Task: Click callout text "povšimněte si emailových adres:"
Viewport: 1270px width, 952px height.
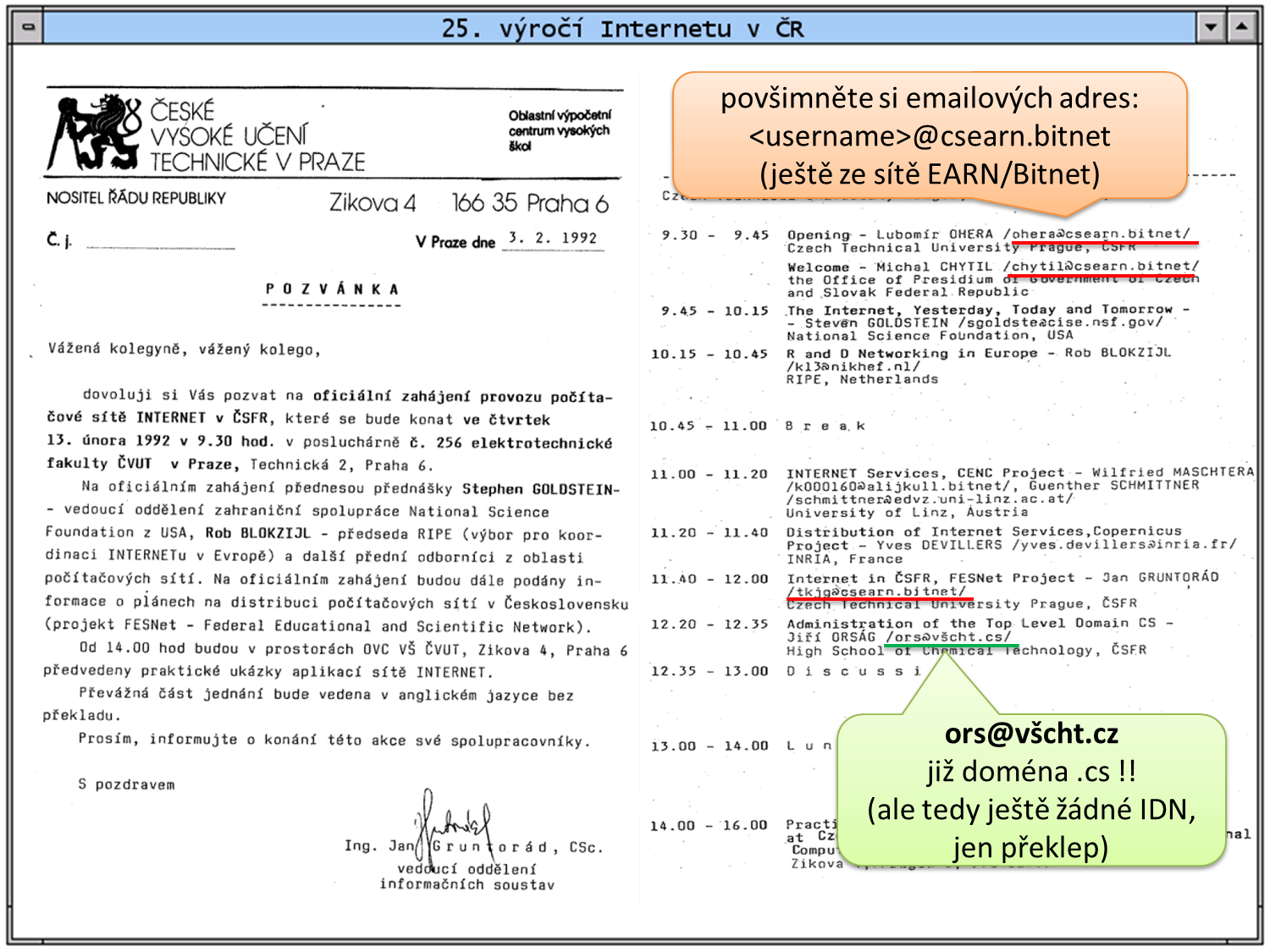Action: click(930, 98)
